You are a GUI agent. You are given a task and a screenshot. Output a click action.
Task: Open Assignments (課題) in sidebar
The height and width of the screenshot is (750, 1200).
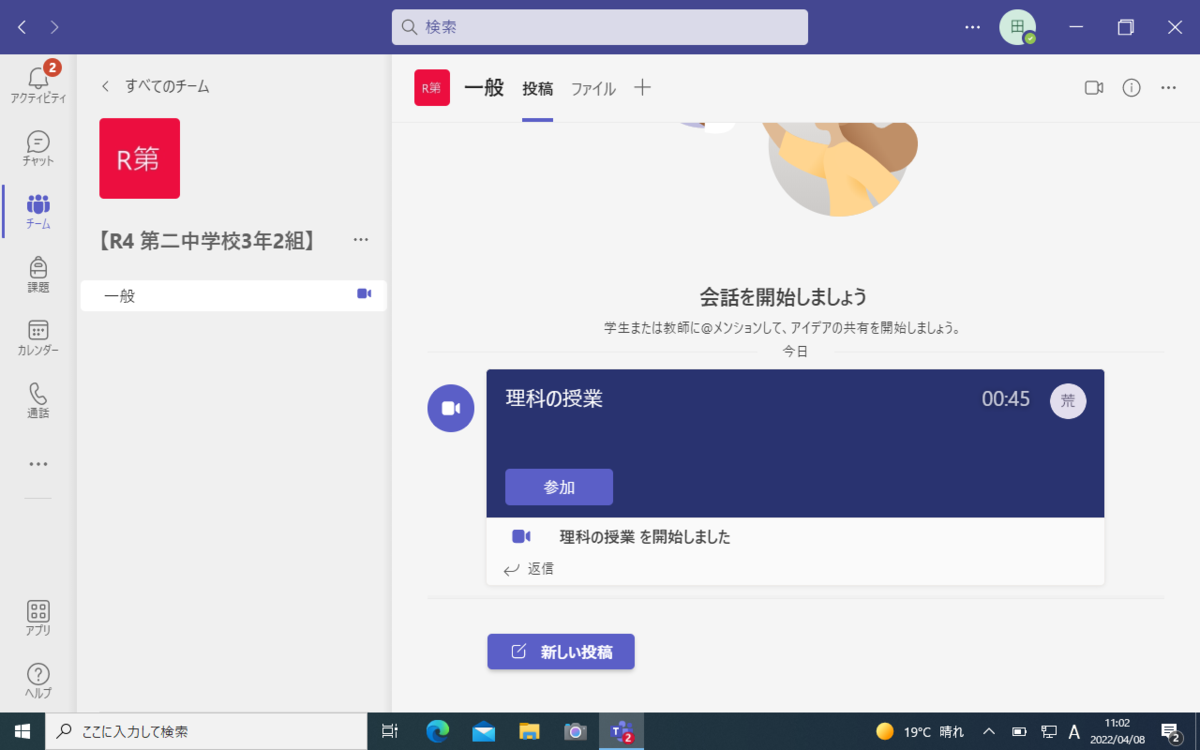(x=38, y=272)
